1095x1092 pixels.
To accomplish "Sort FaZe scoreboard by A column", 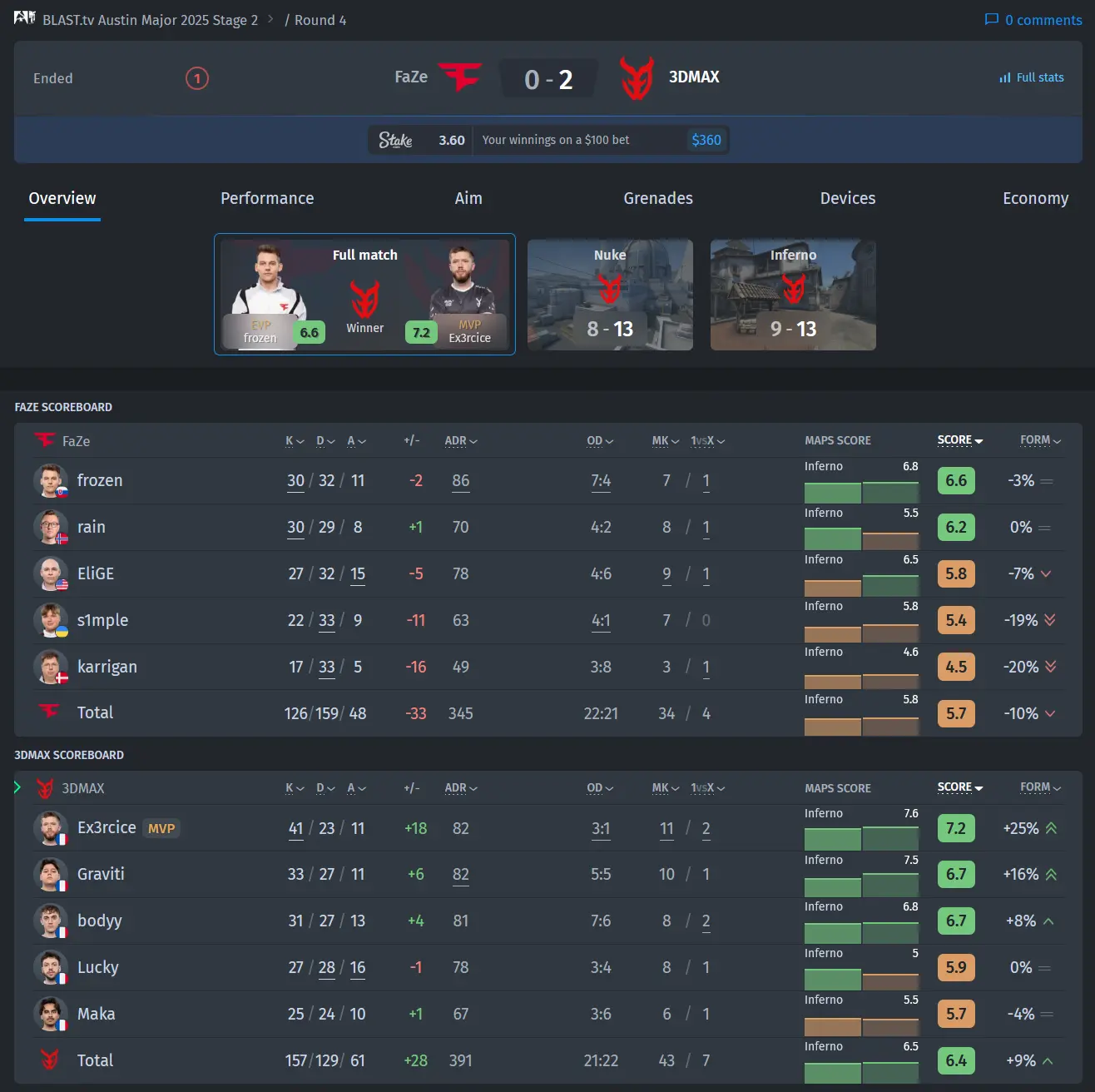I will point(356,441).
